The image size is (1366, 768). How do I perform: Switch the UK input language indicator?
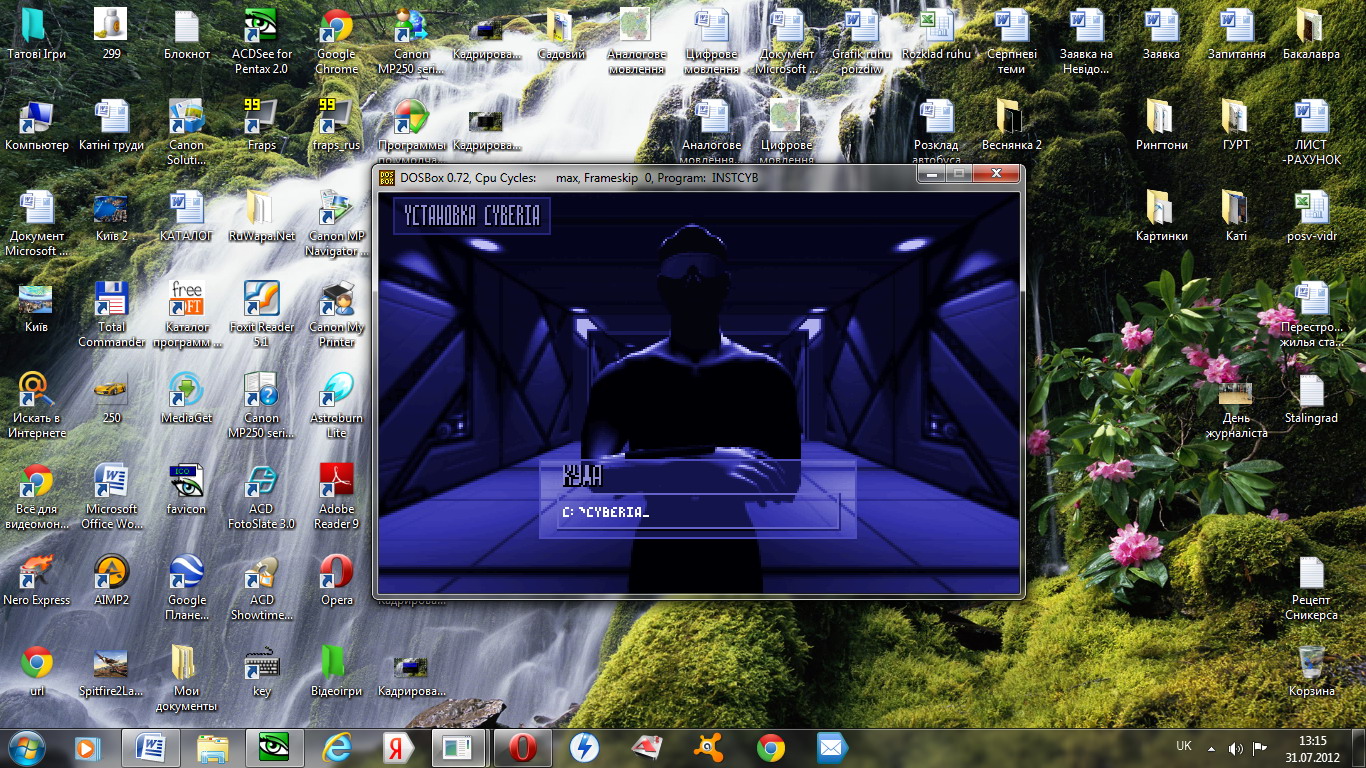[x=1184, y=747]
